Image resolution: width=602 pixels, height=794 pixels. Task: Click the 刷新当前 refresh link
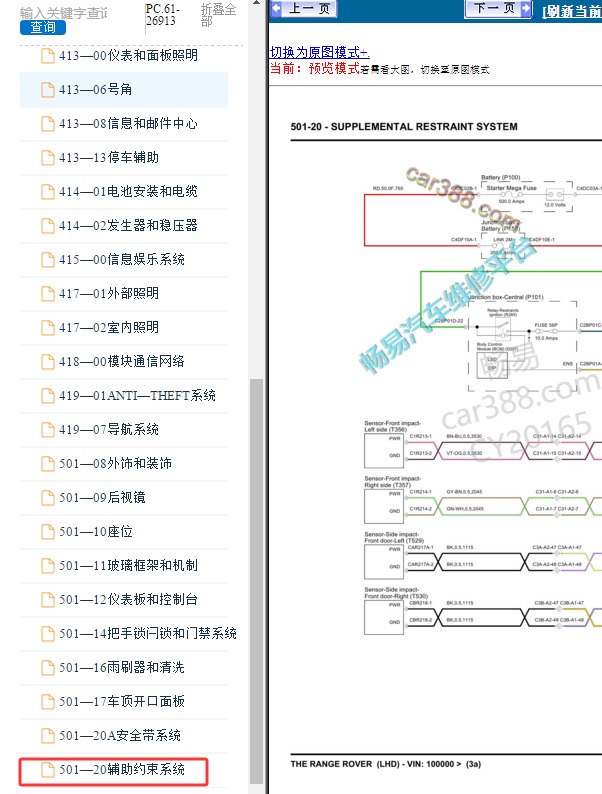(572, 11)
